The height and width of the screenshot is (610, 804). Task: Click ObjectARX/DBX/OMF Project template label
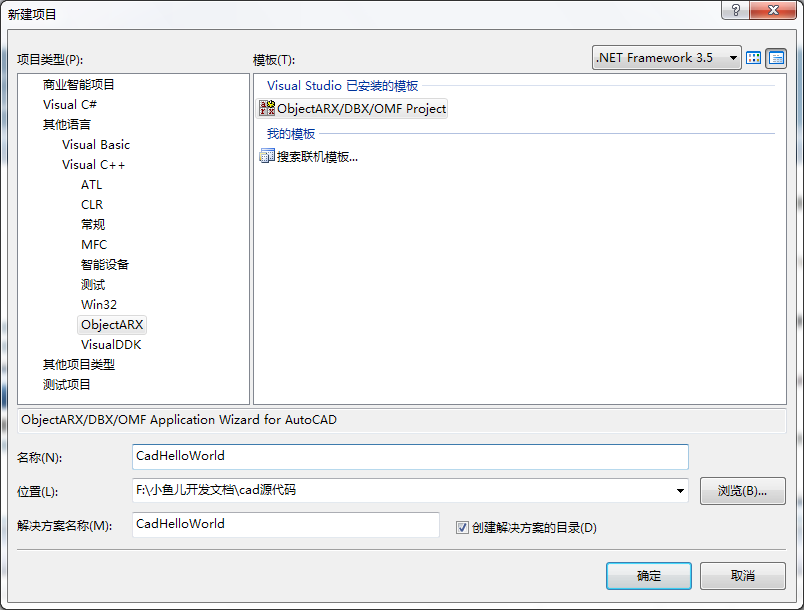point(361,109)
